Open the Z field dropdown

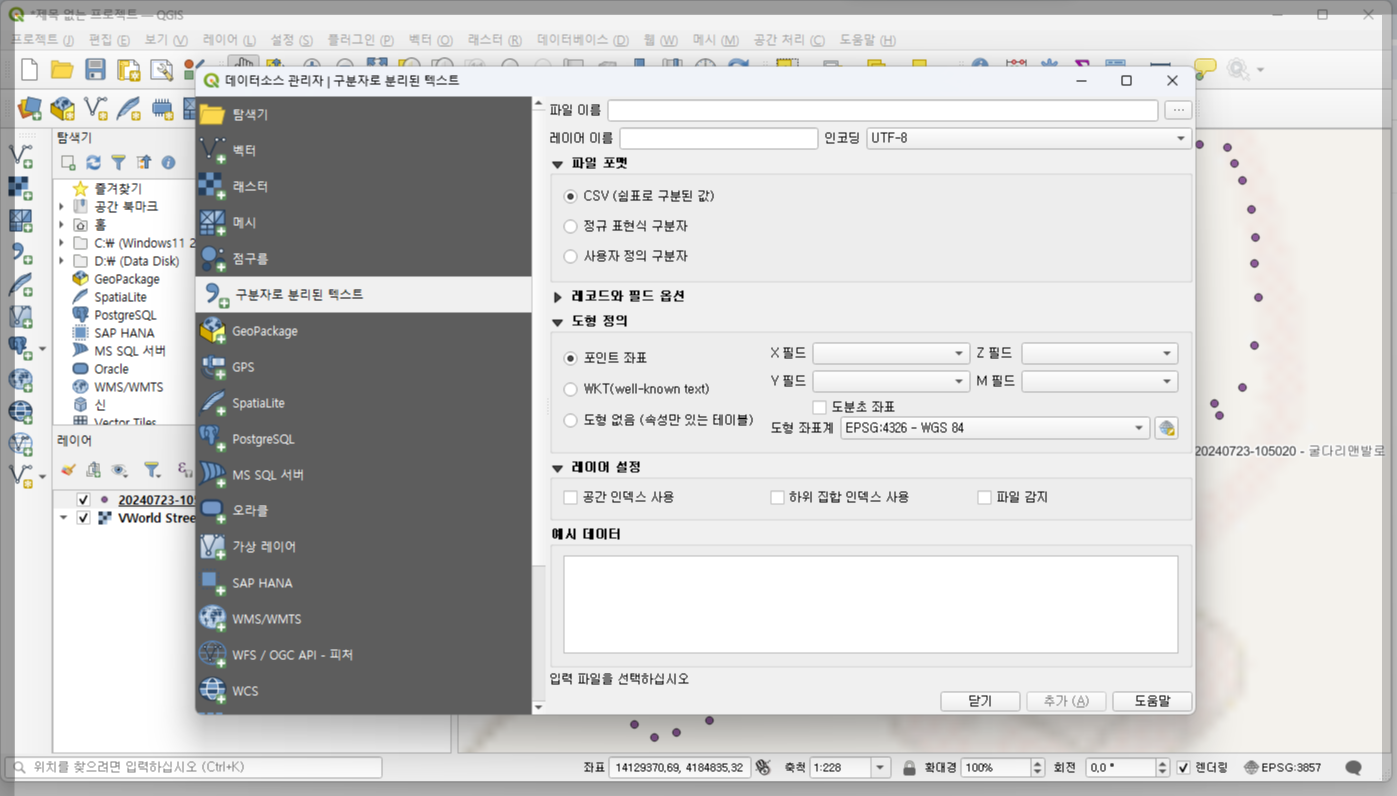pos(1099,353)
